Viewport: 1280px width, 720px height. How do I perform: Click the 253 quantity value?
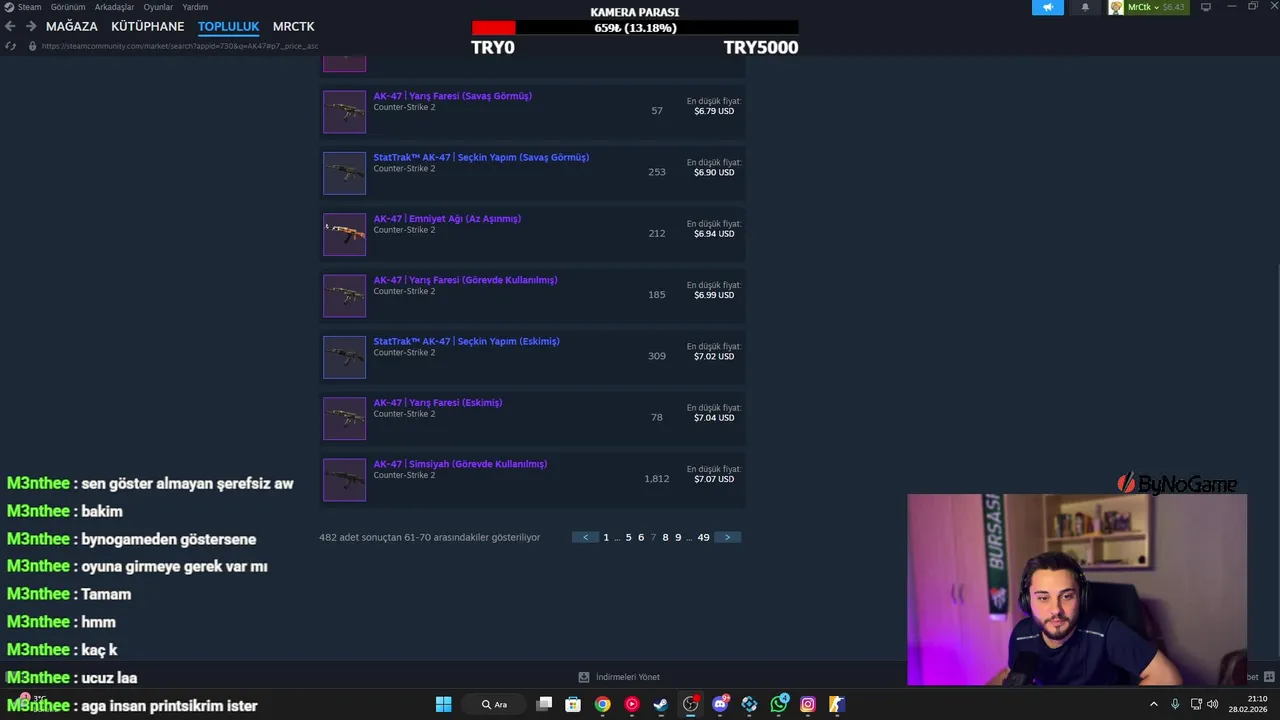657,172
